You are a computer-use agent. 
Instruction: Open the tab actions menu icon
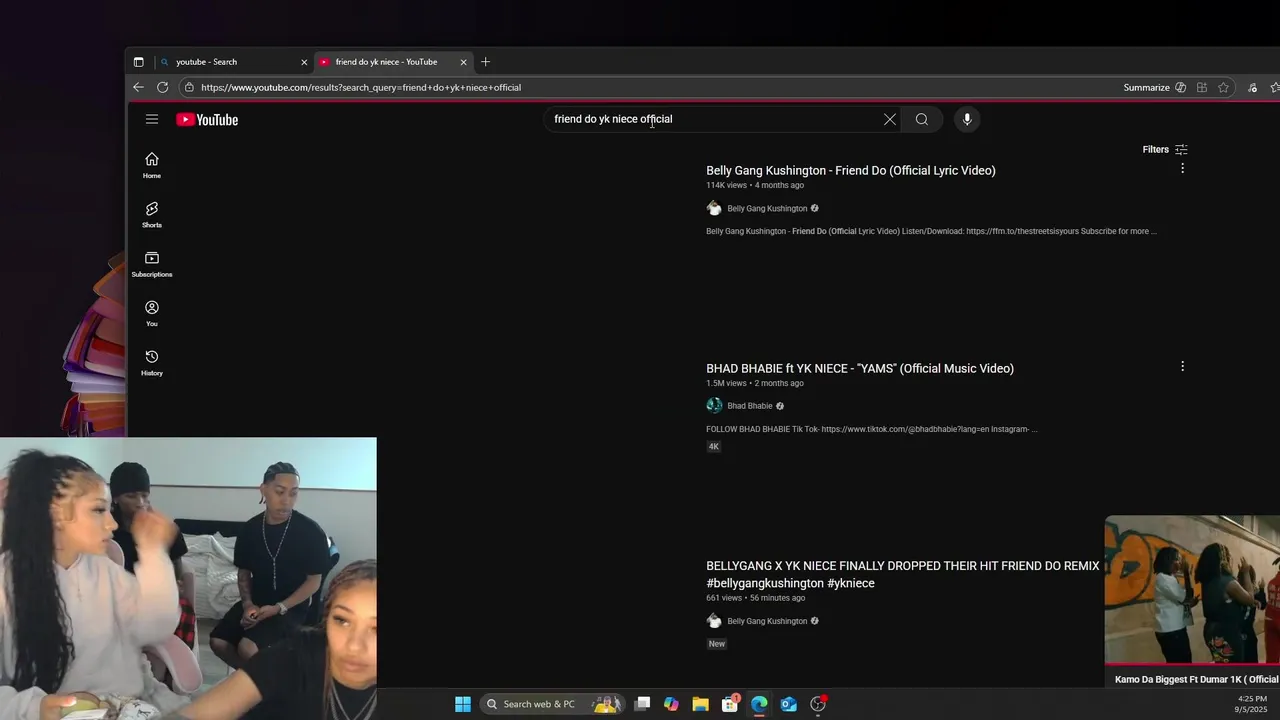138,62
